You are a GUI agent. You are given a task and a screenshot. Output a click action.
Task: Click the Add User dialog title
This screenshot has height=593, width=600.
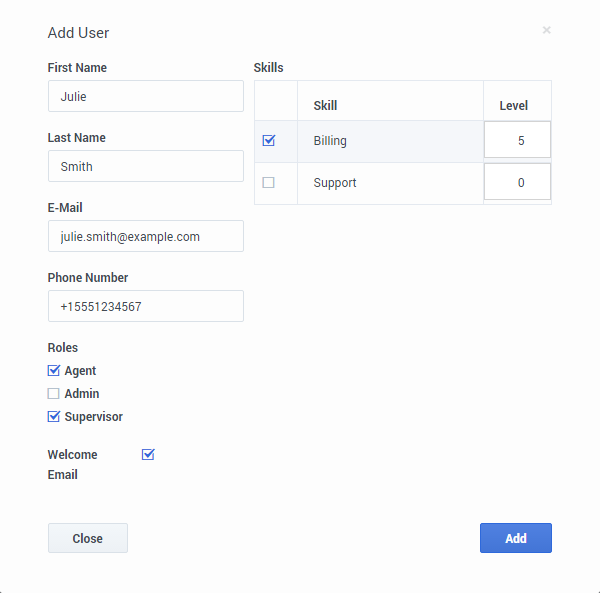click(79, 33)
